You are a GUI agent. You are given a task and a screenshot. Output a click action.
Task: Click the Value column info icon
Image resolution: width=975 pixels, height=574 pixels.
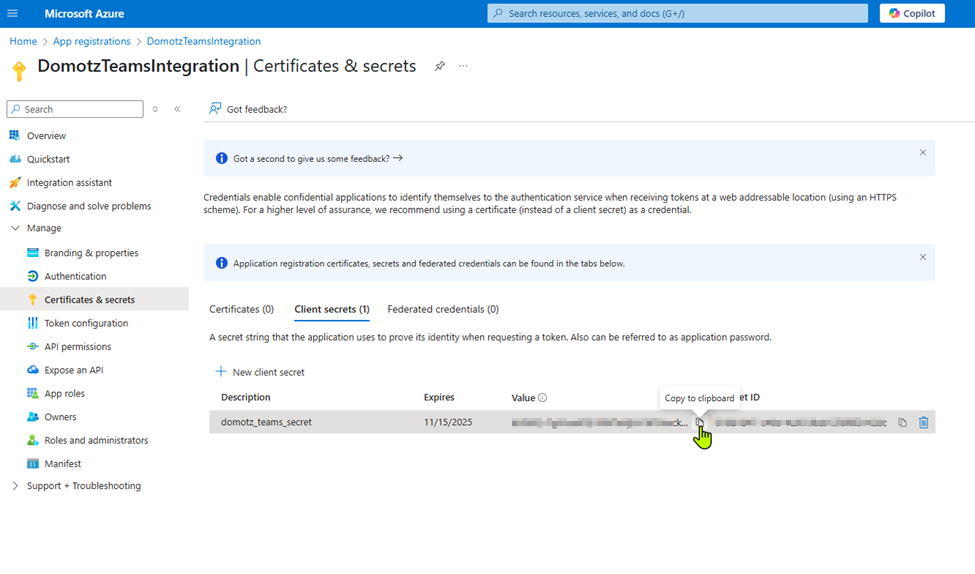542,397
